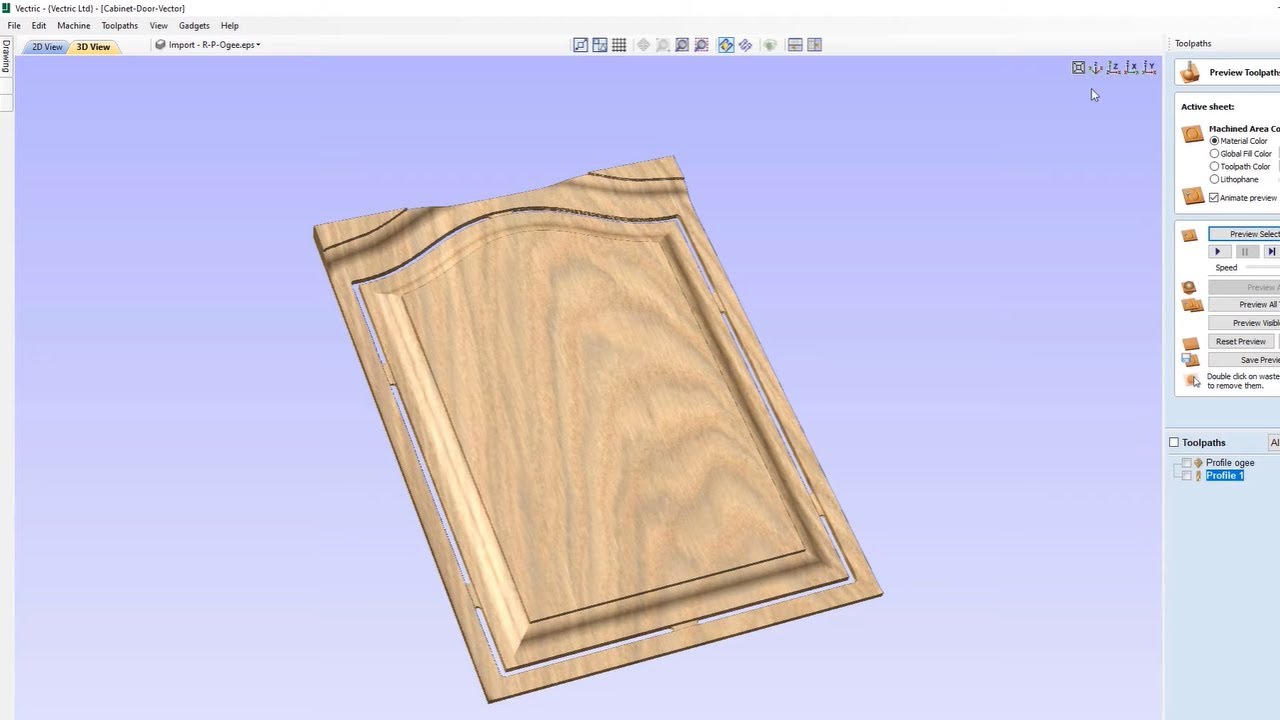The width and height of the screenshot is (1280, 720).
Task: View along X axis icon
Action: pyautogui.click(x=1132, y=68)
